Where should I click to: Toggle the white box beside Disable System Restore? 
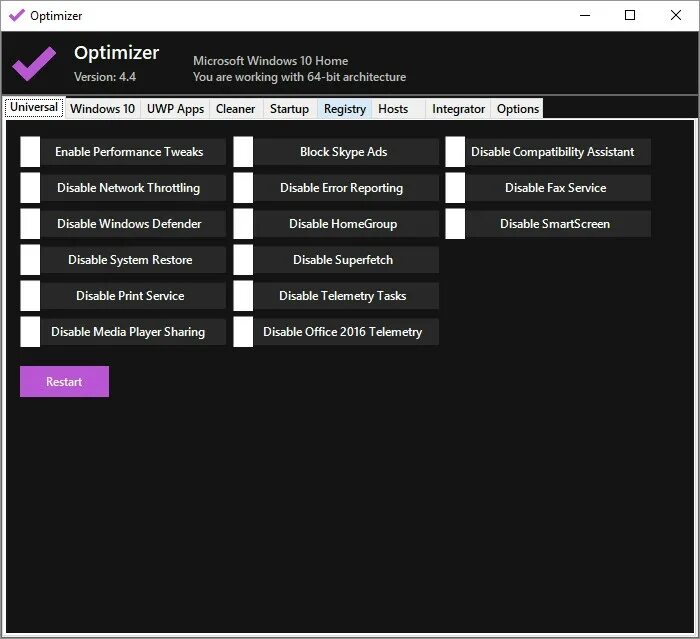(x=30, y=260)
